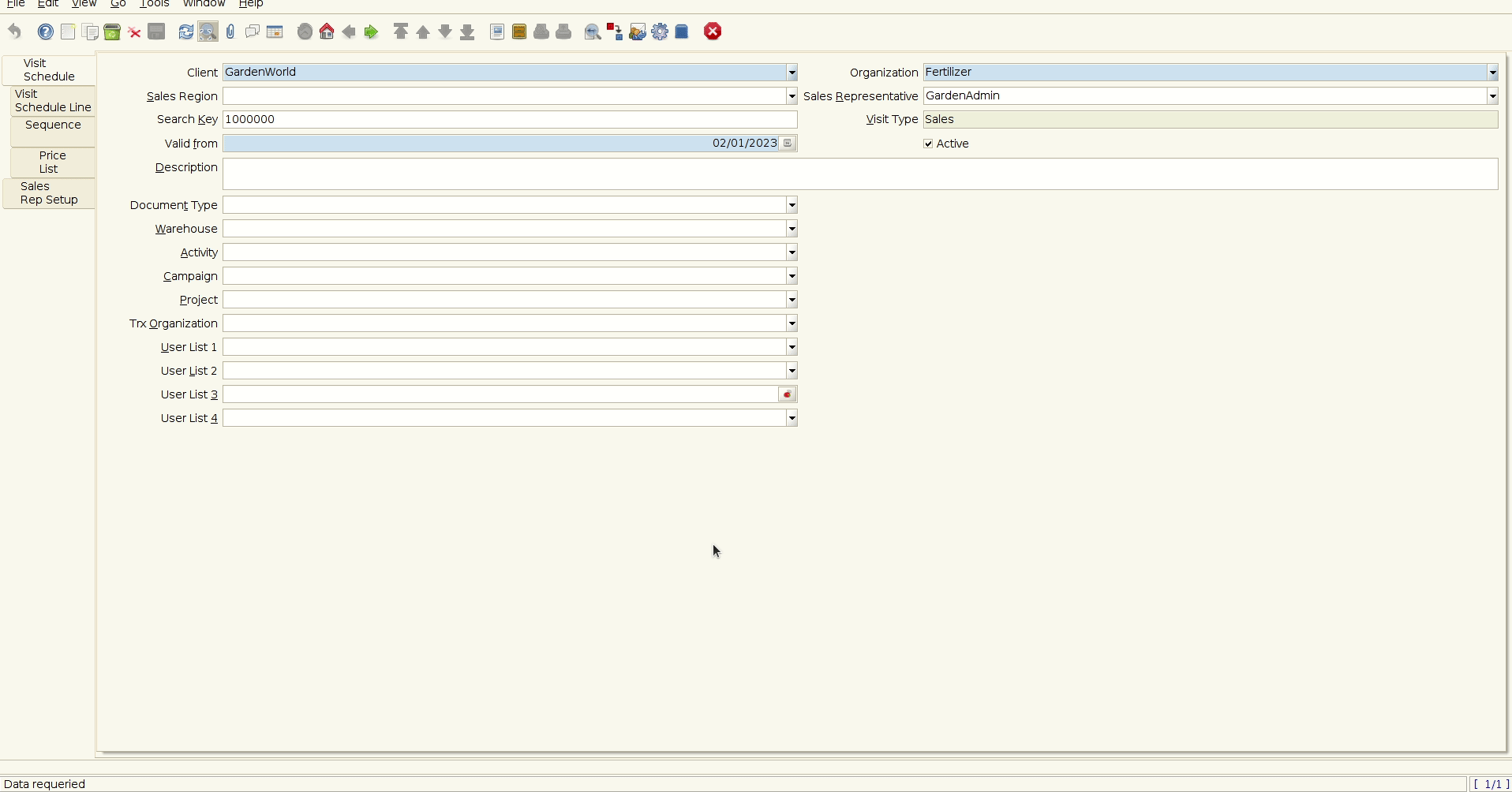Open Help via the question mark icon

pos(46,32)
